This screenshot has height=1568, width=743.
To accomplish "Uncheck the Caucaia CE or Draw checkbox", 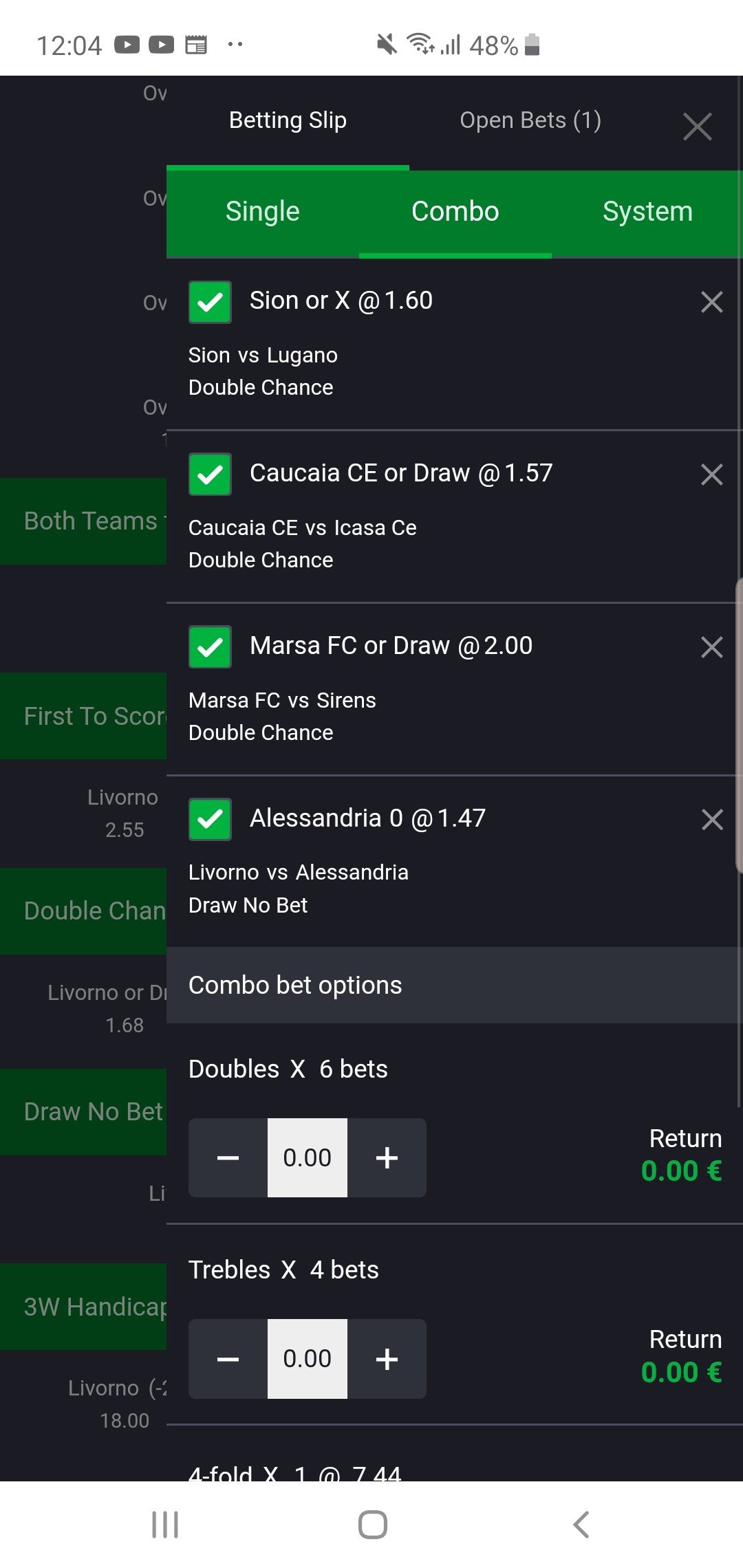I will tap(210, 475).
